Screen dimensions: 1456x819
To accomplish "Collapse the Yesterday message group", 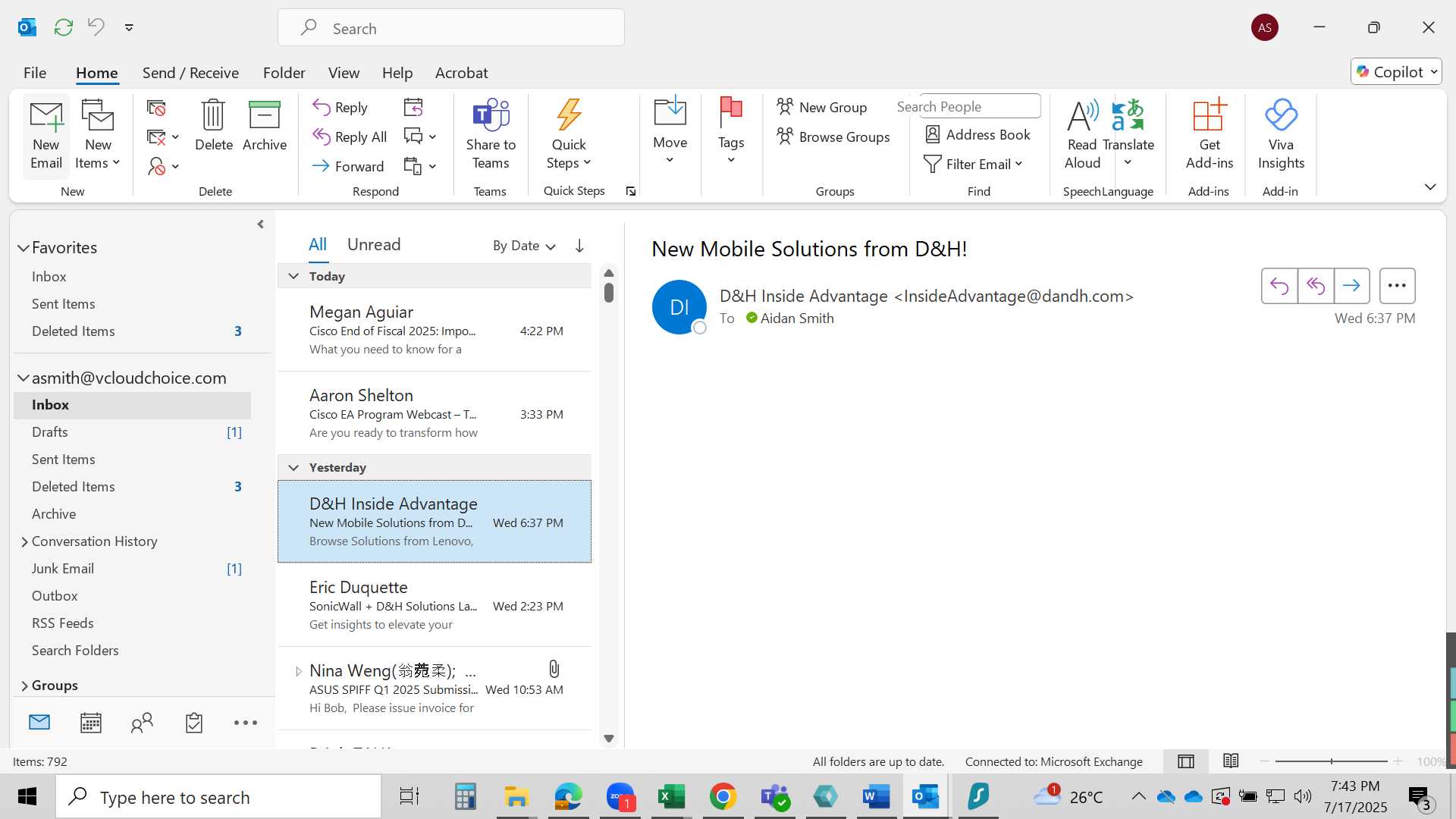I will point(293,468).
